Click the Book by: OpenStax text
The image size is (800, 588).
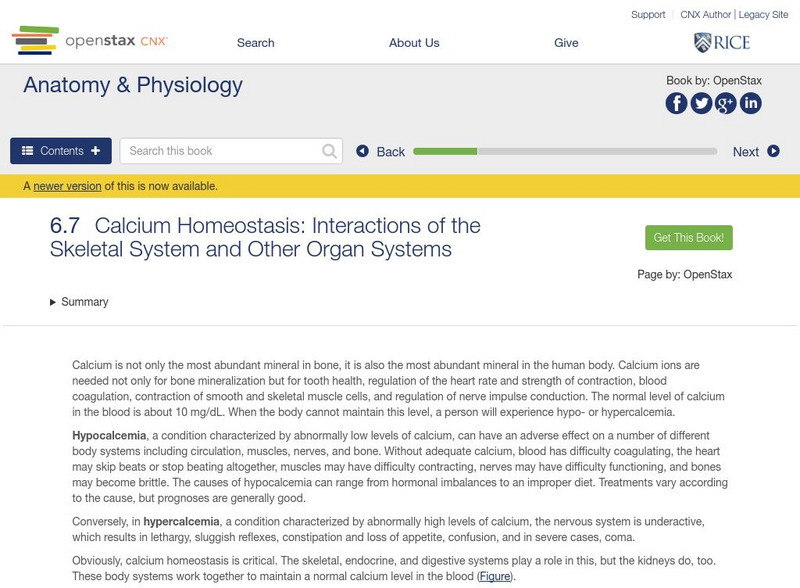714,81
